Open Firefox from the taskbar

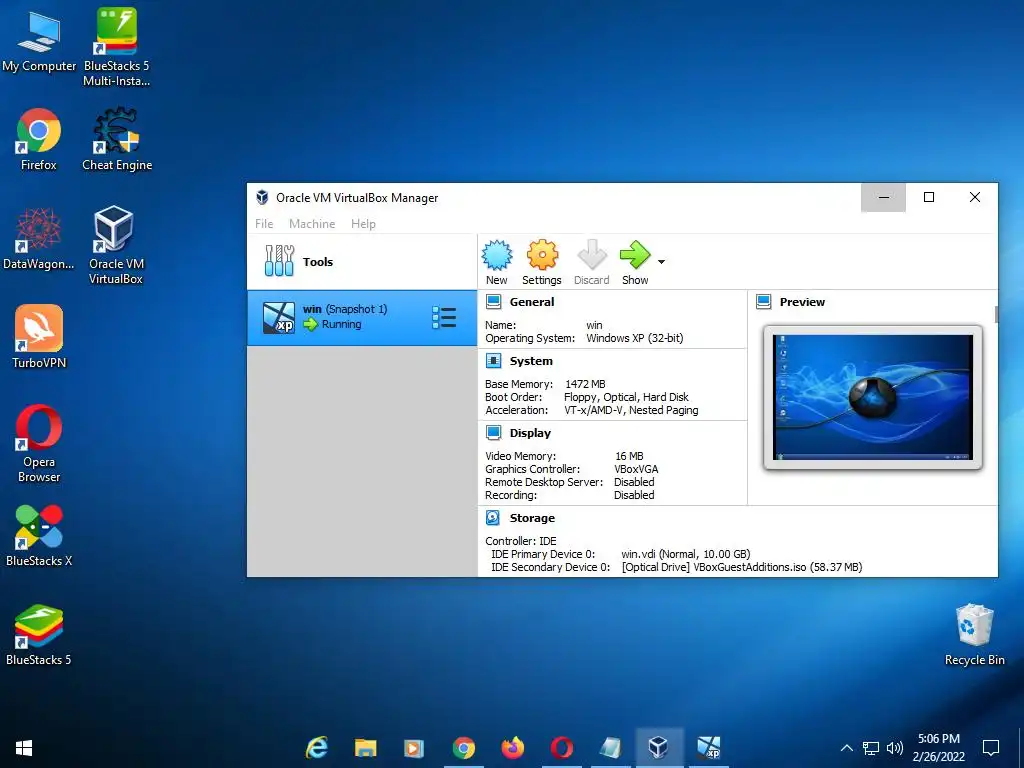513,748
